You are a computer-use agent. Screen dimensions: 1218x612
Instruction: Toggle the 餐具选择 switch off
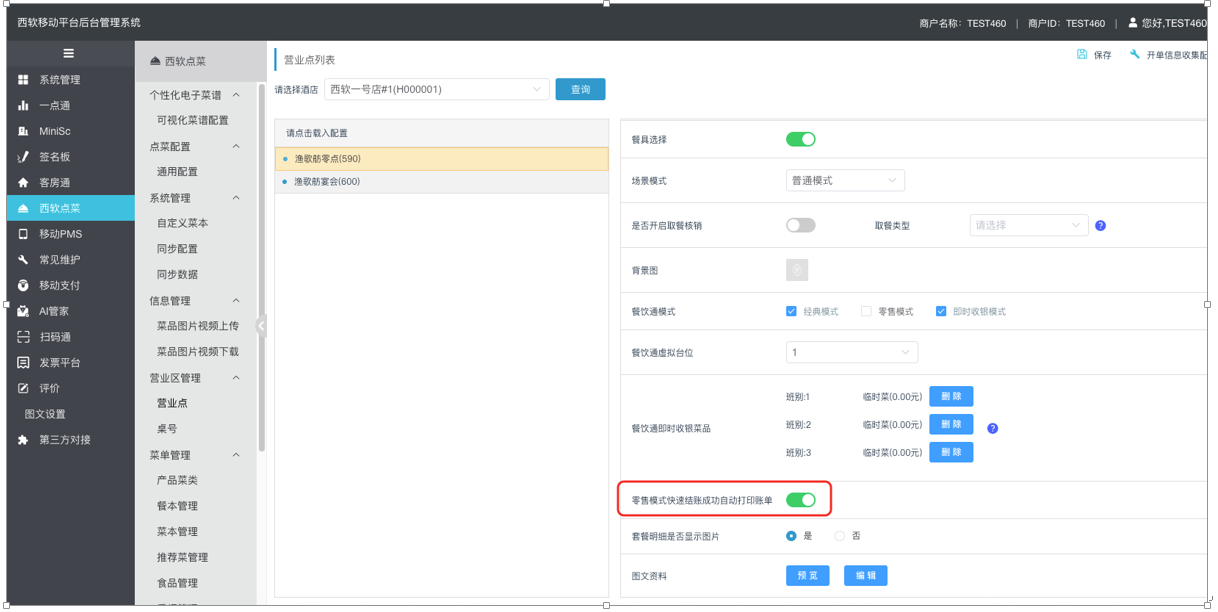(800, 140)
